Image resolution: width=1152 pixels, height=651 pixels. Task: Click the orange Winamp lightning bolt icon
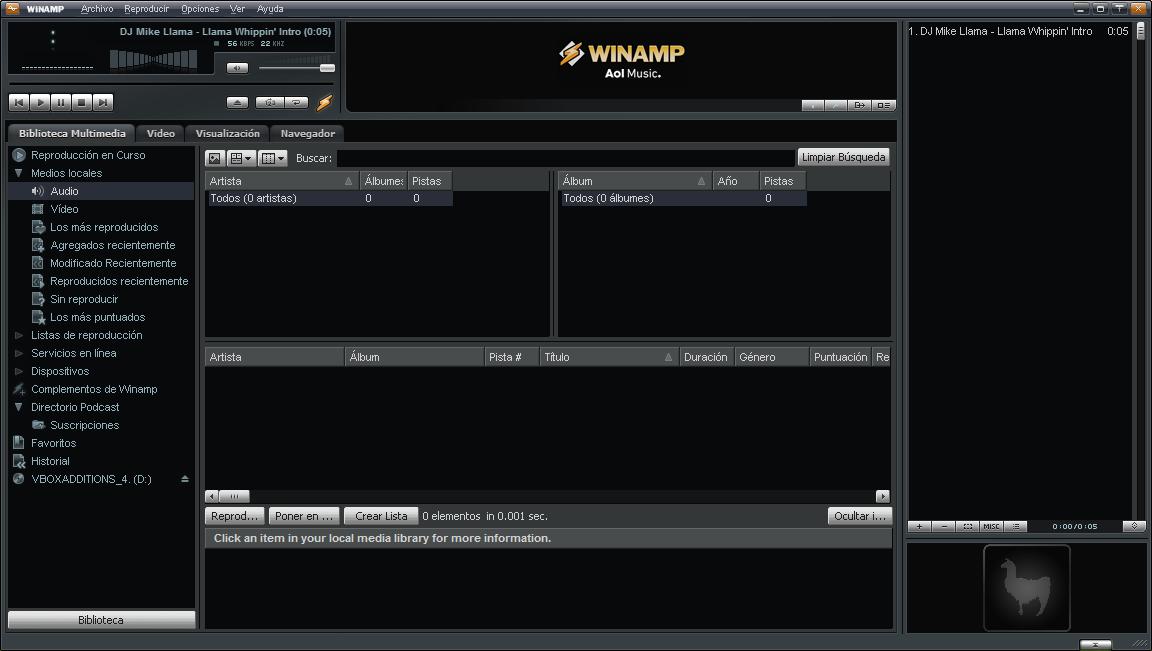tap(324, 102)
